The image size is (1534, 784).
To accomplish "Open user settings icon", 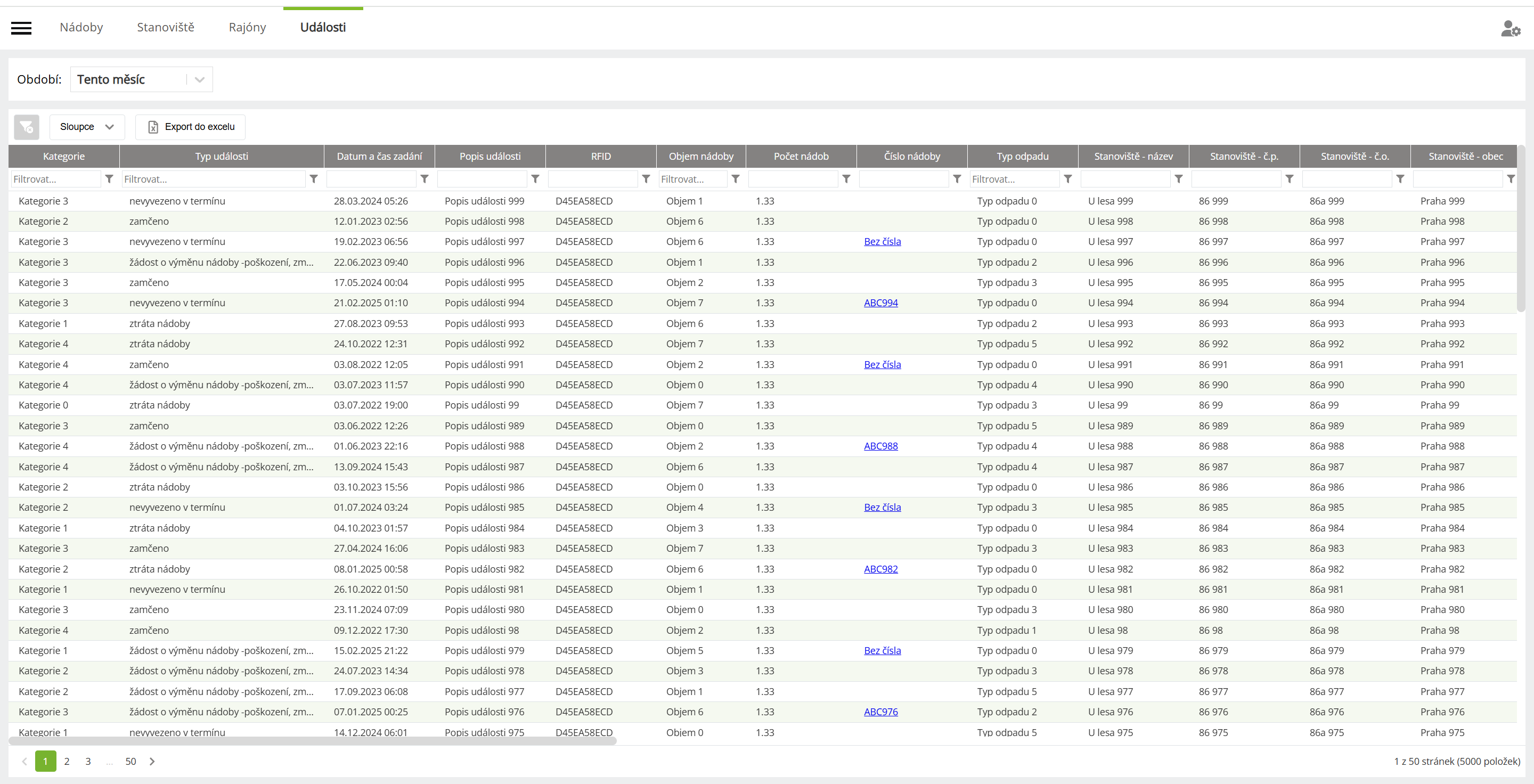I will 1510,29.
